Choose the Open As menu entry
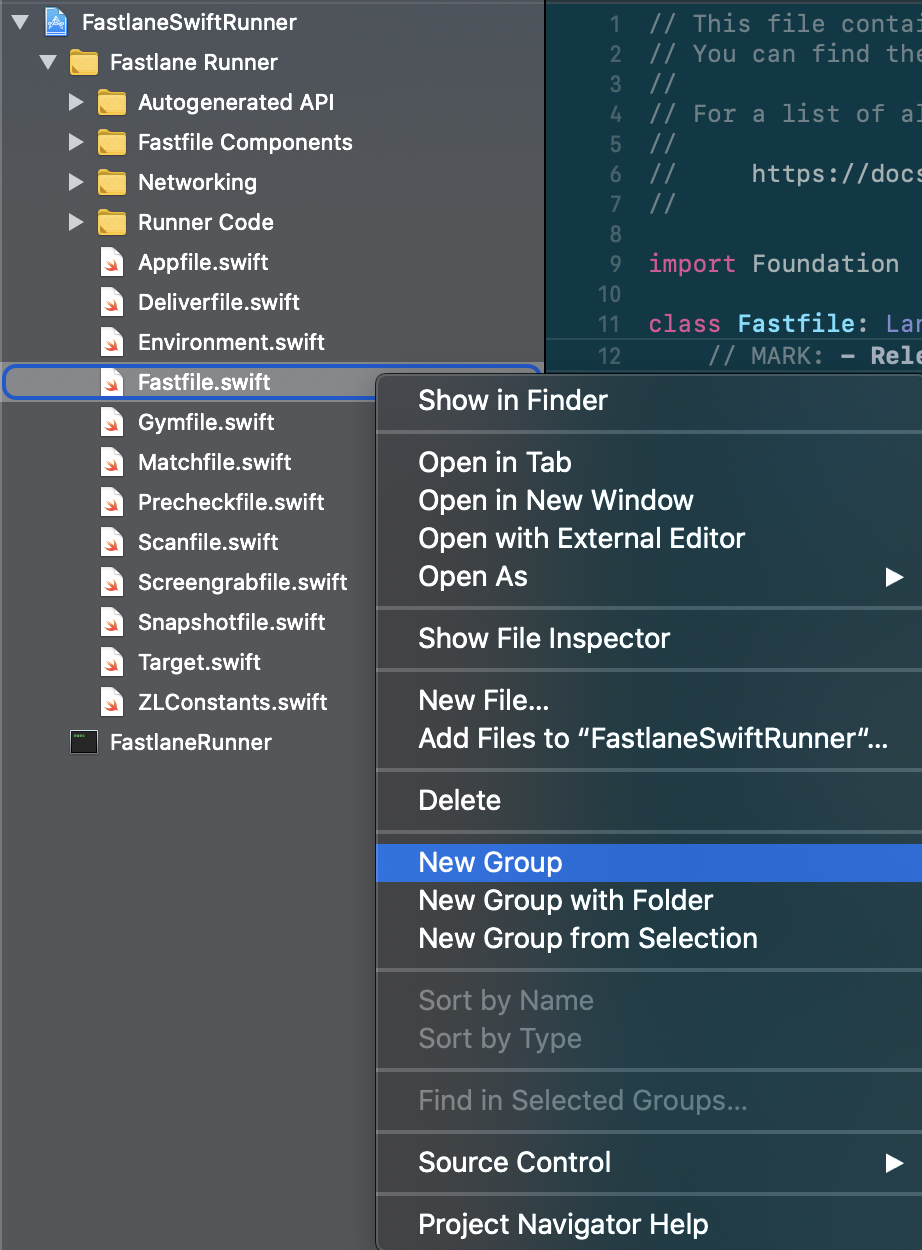 pyautogui.click(x=649, y=577)
